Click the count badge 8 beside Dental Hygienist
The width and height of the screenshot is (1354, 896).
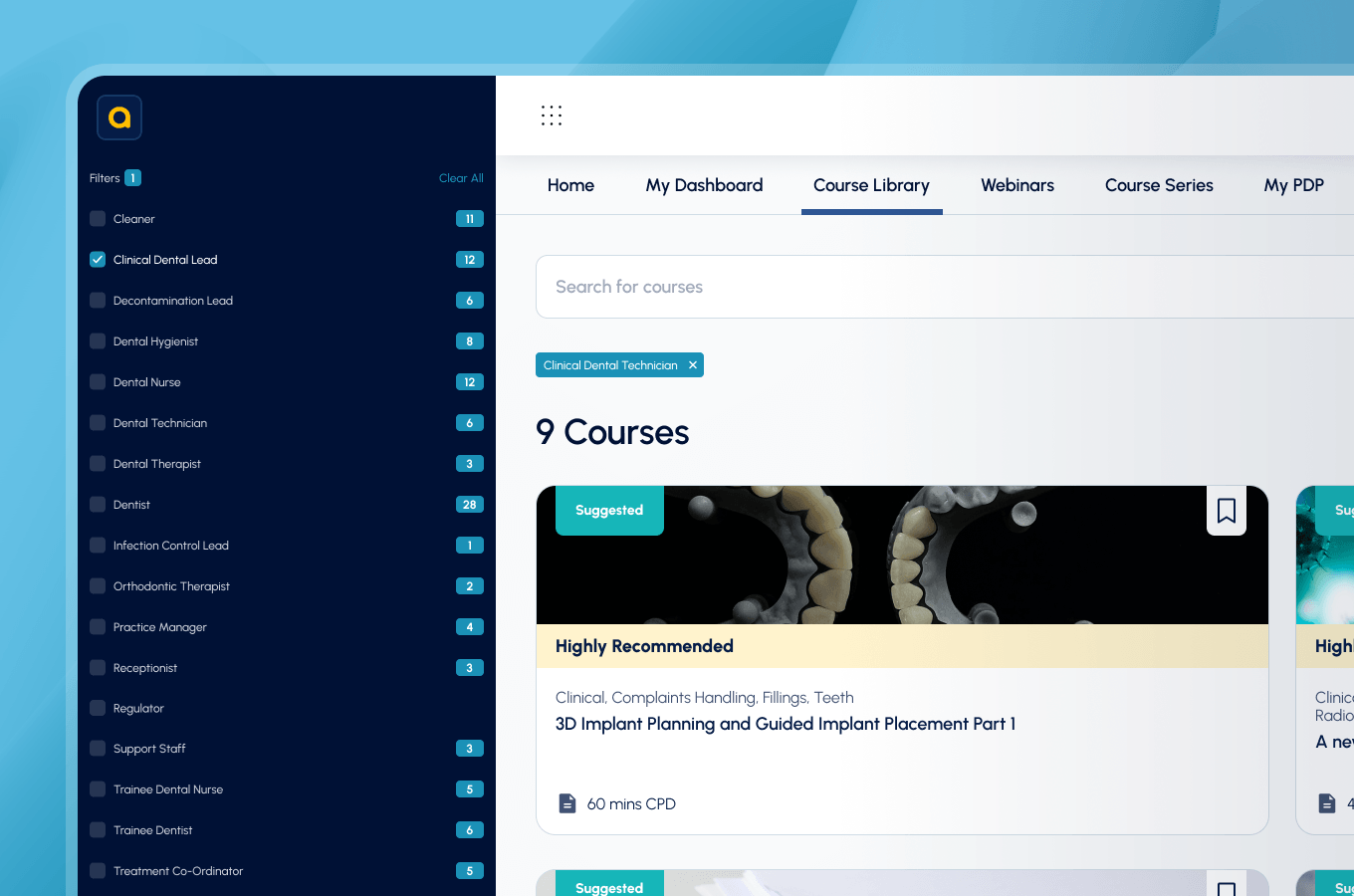470,341
